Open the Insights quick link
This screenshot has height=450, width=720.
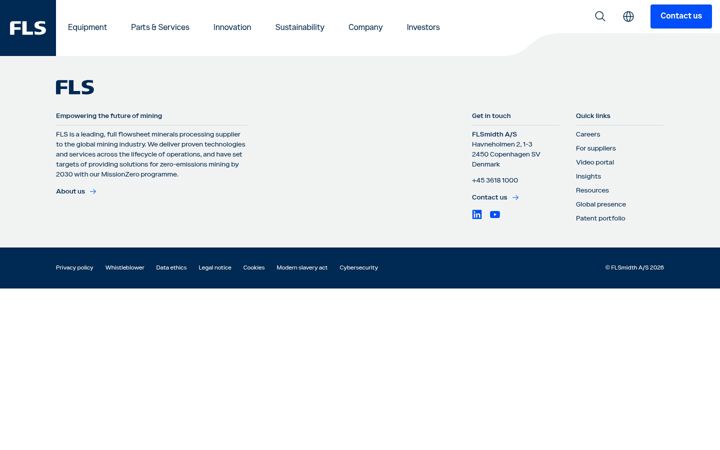pyautogui.click(x=588, y=176)
